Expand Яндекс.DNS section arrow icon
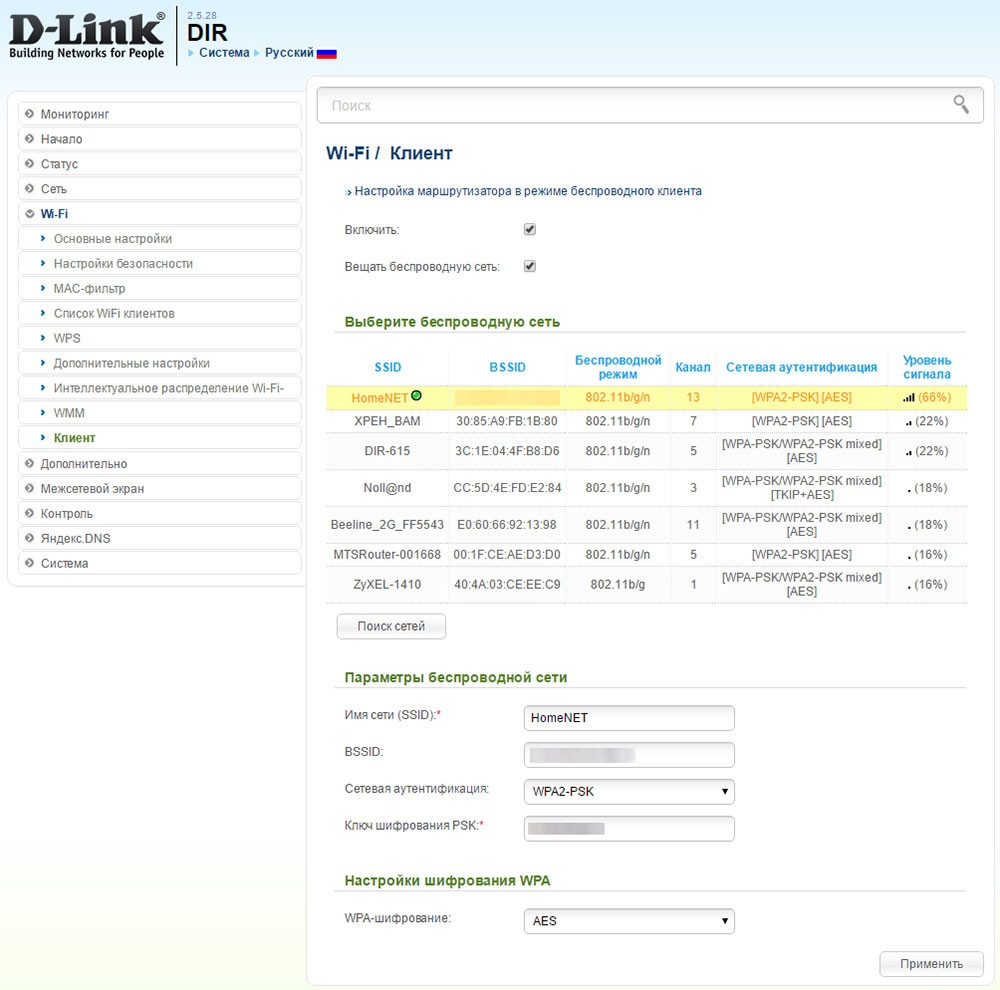This screenshot has width=1000, height=990. (29, 538)
